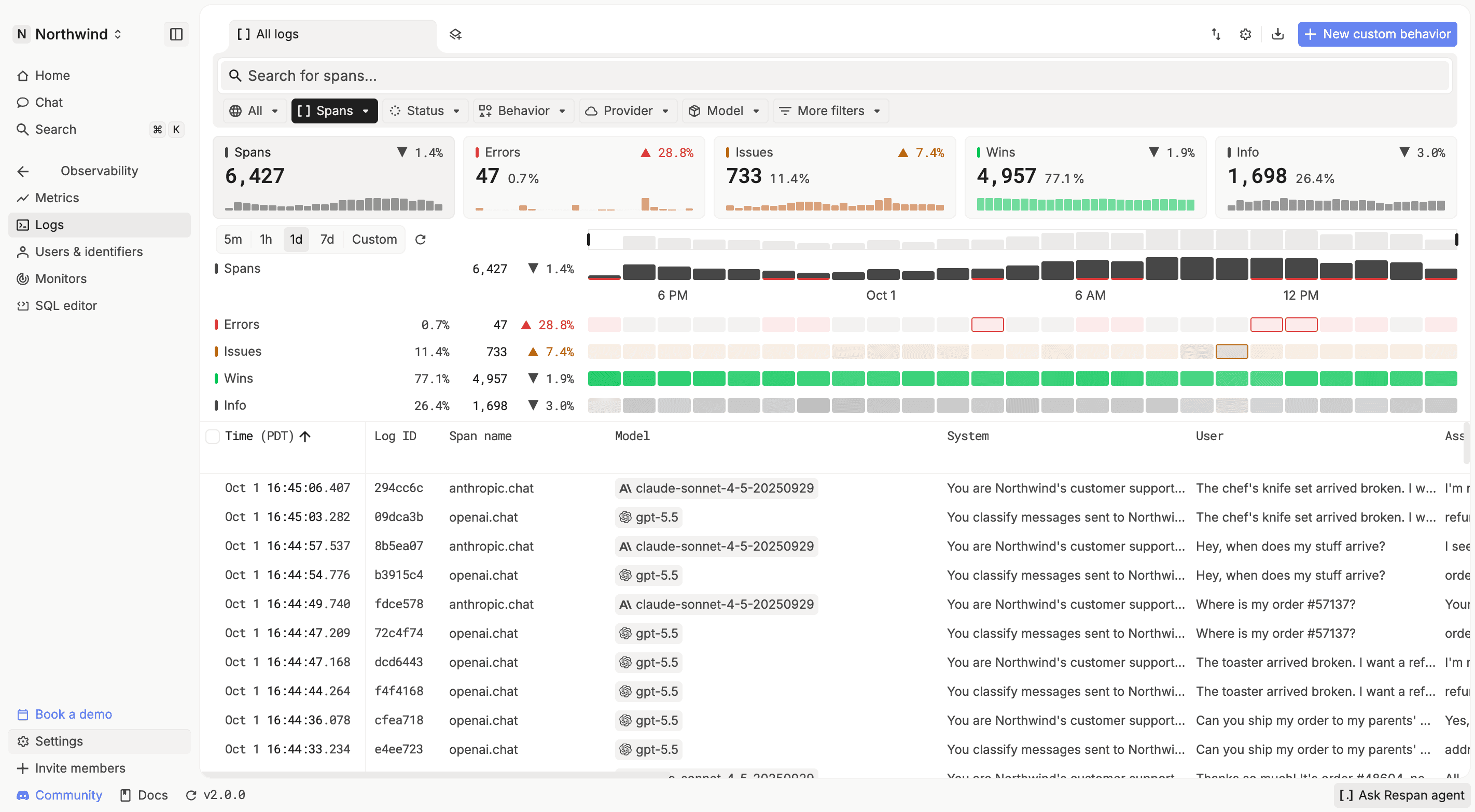Screen dimensions: 1475x812
Task: Open the Provider filter dropdown
Action: [x=628, y=111]
